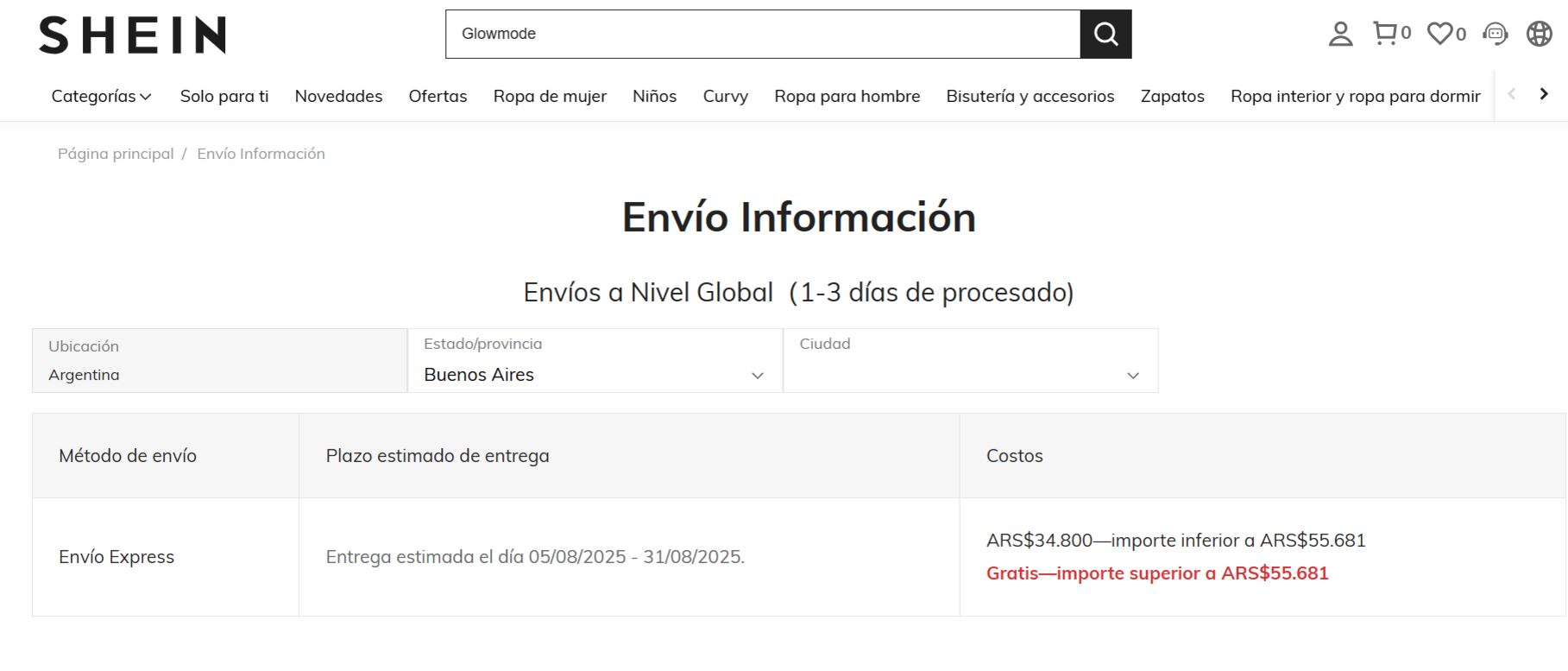This screenshot has height=671, width=1568.
Task: Open Ropa para hombre
Action: click(847, 96)
